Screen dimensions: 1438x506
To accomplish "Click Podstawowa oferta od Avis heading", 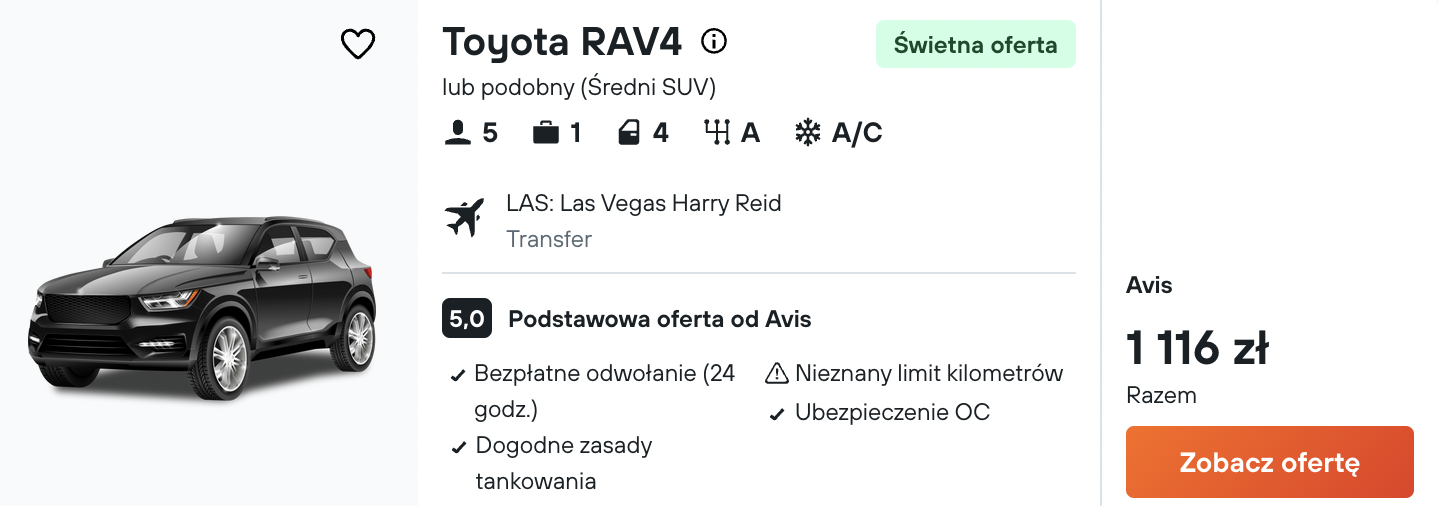I will [x=660, y=319].
